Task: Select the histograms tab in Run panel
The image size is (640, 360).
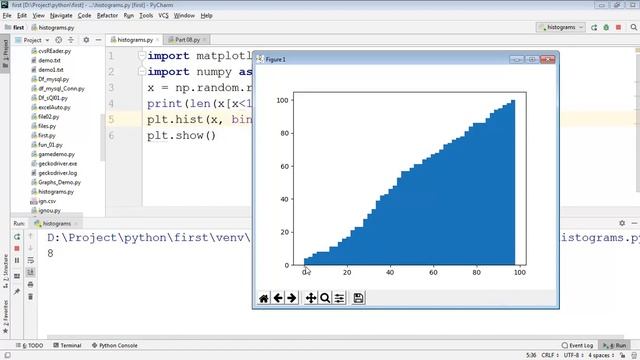Action: 56,223
